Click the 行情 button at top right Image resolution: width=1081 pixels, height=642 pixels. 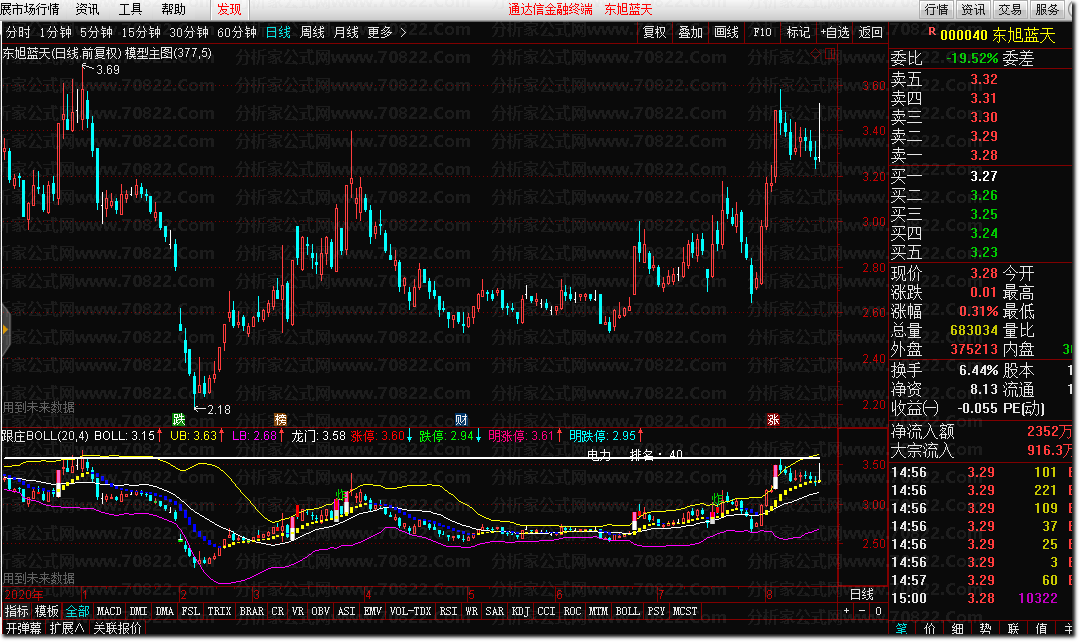[x=936, y=10]
